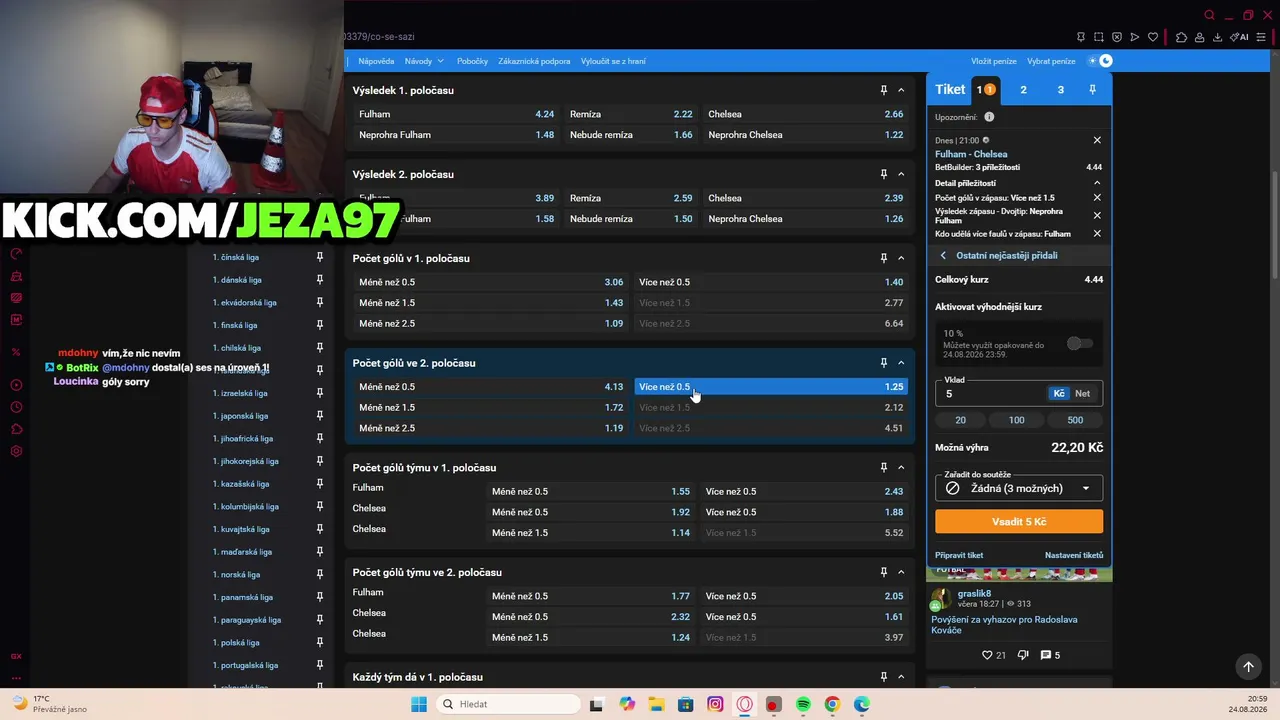The width and height of the screenshot is (1280, 720).
Task: Select Méně než 0.5 in 2. poločasu goals
Action: [490, 387]
